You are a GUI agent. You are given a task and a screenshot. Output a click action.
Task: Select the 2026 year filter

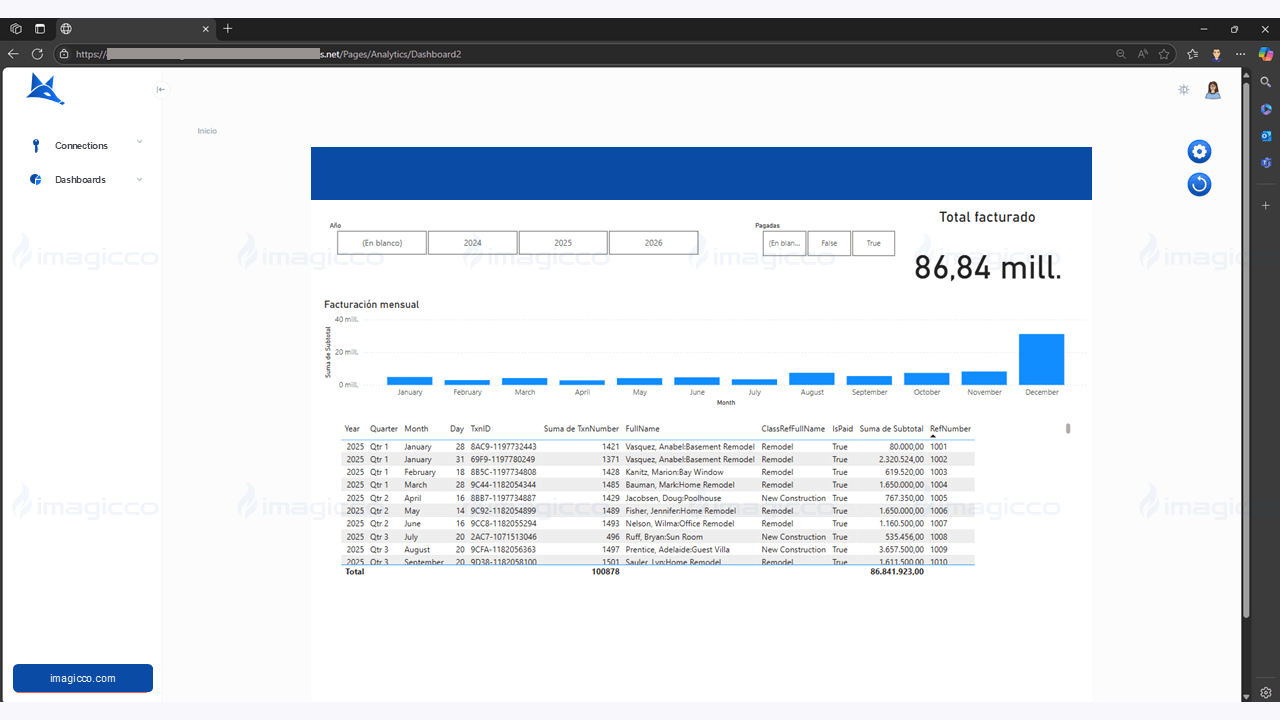653,243
